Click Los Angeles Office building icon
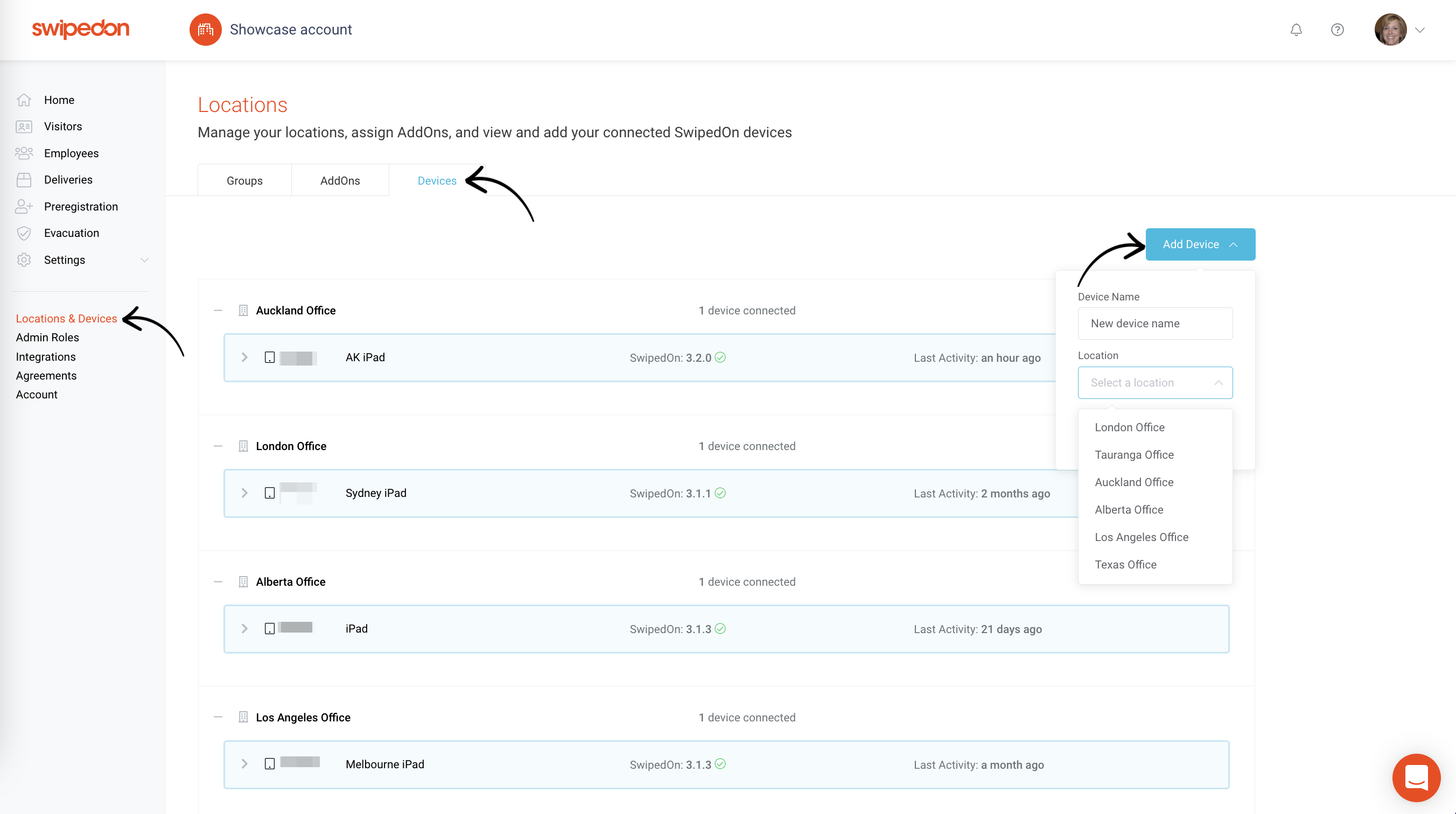1456x814 pixels. pos(243,717)
